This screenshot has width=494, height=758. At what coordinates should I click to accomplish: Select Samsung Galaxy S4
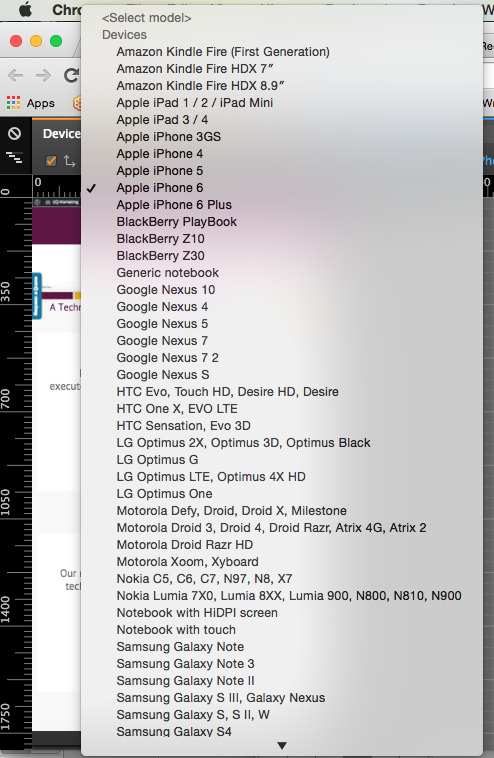tap(282, 731)
